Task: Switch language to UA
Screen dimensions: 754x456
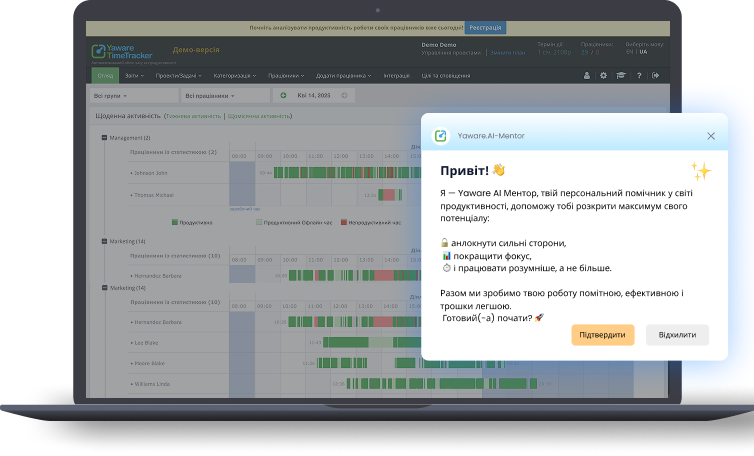Action: tap(643, 51)
